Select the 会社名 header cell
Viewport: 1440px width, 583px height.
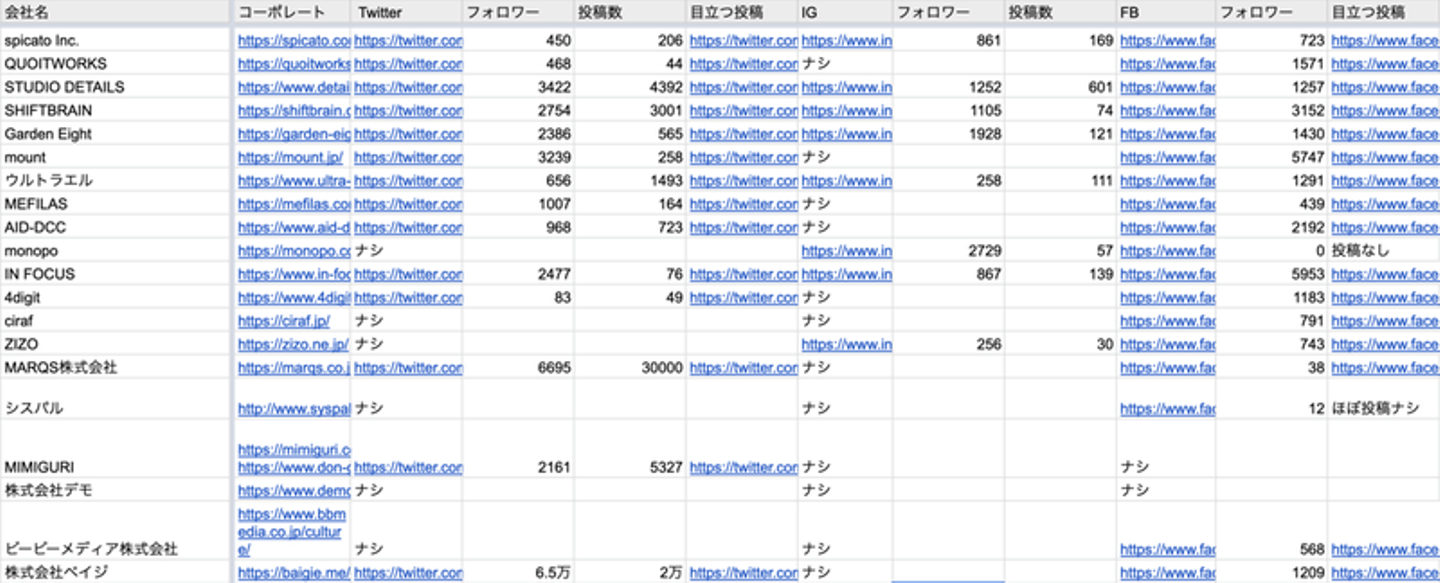tap(116, 12)
